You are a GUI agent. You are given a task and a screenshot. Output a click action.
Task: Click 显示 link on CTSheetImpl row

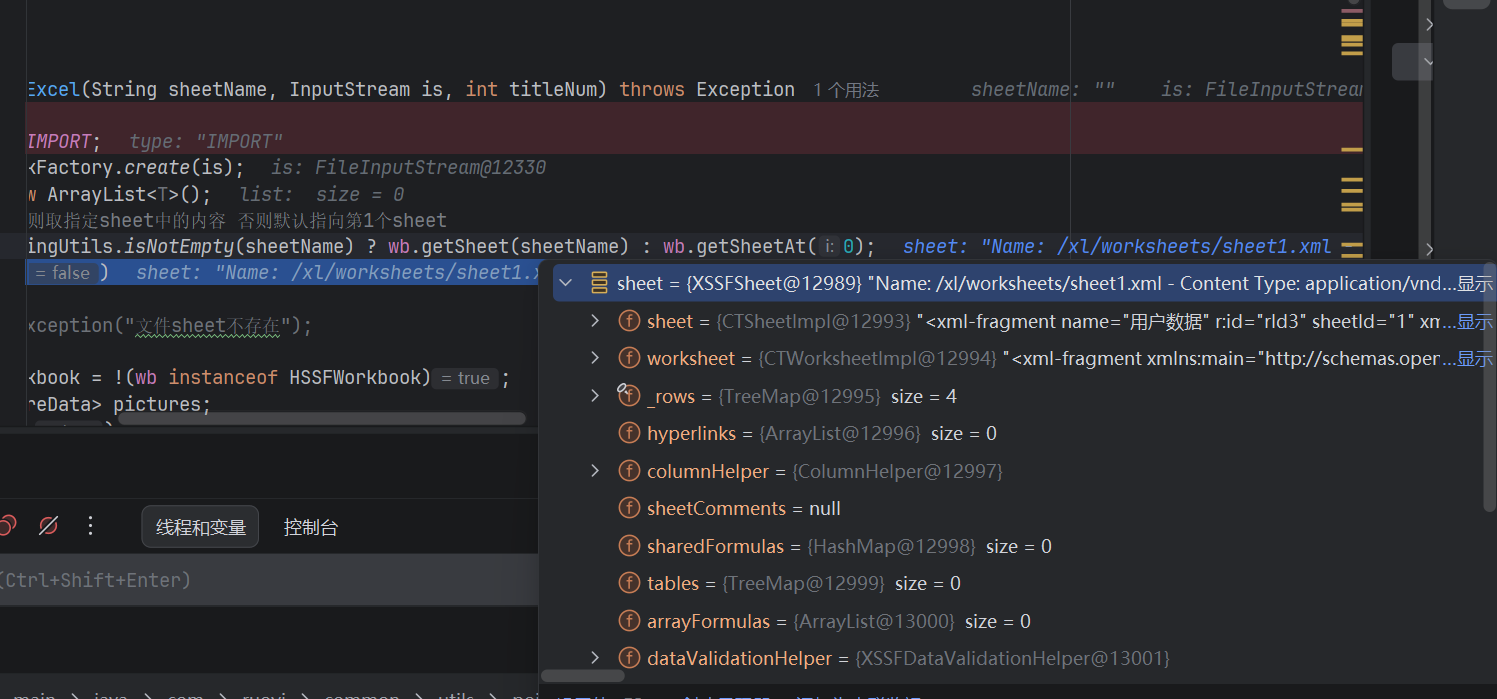coord(1475,322)
